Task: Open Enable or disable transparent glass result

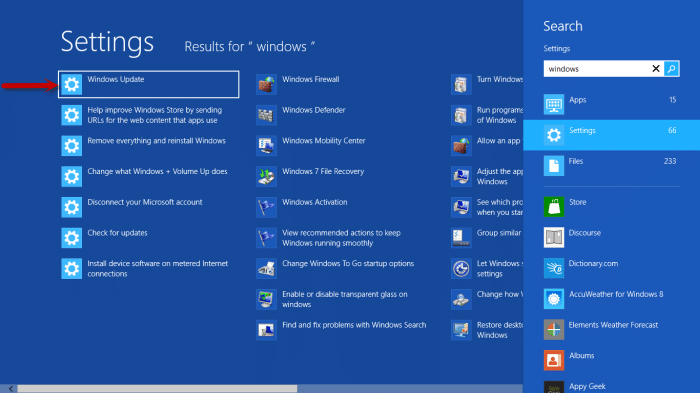Action: tap(345, 299)
